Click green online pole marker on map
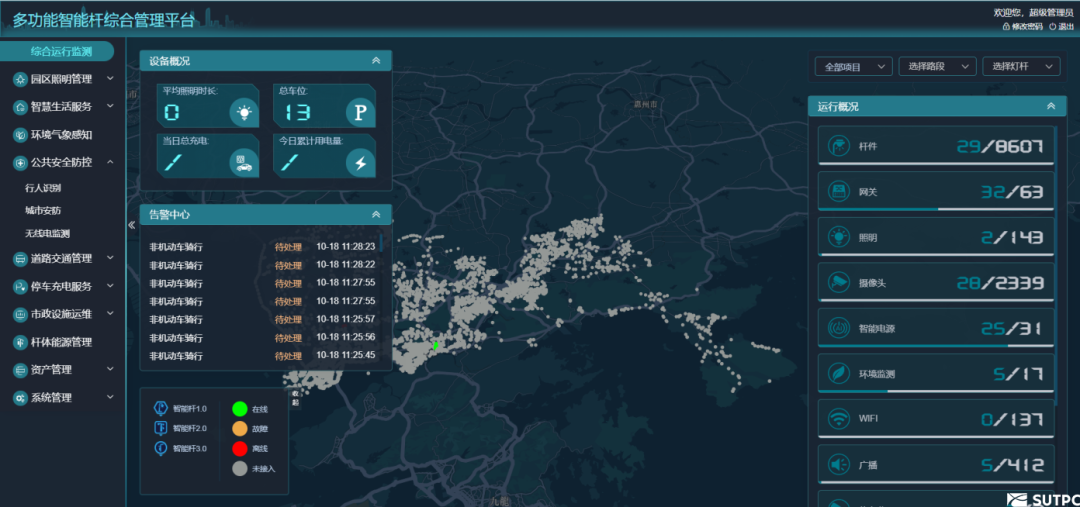 click(435, 345)
